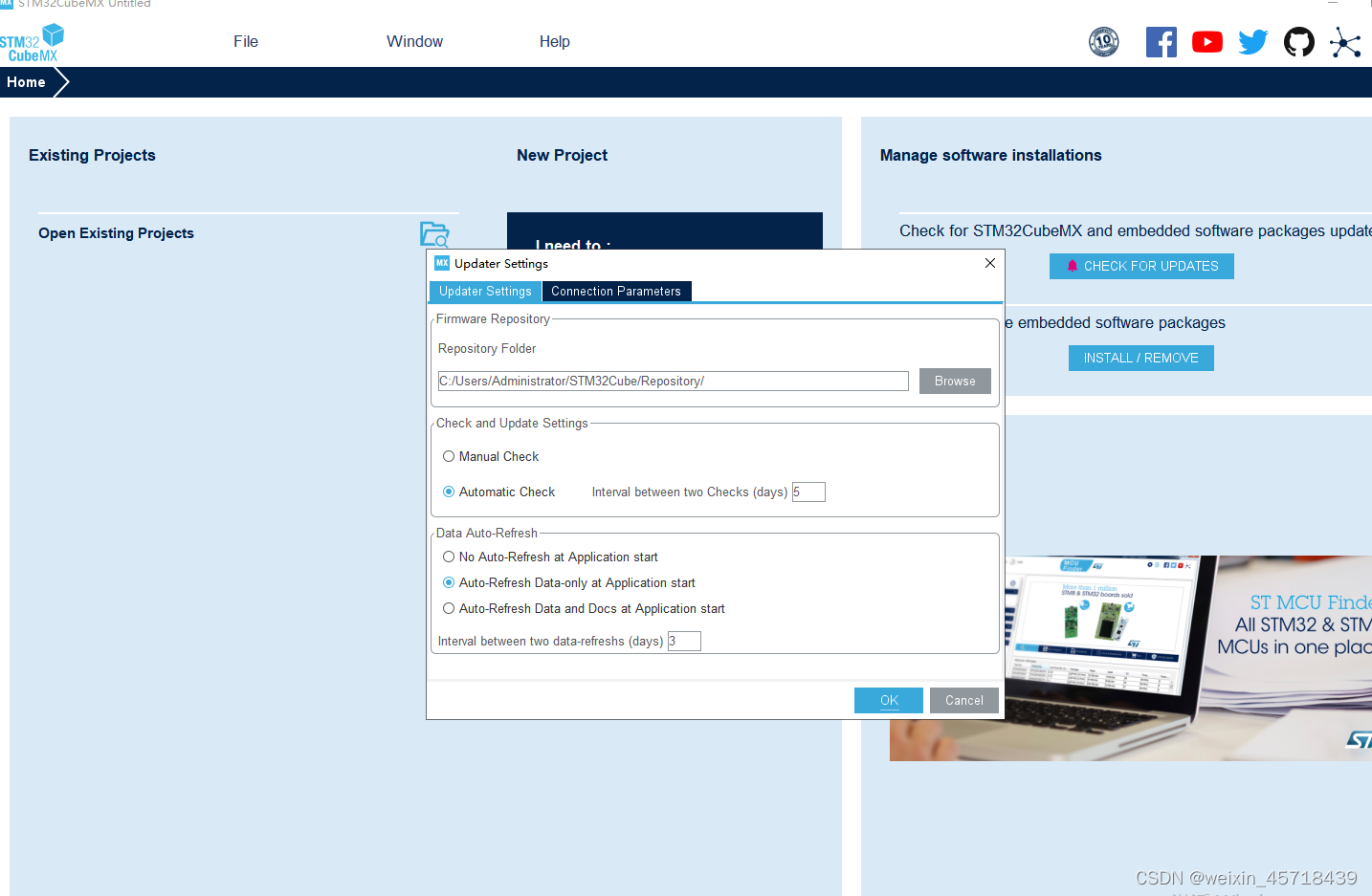Open the Twitter bird icon

[1252, 42]
